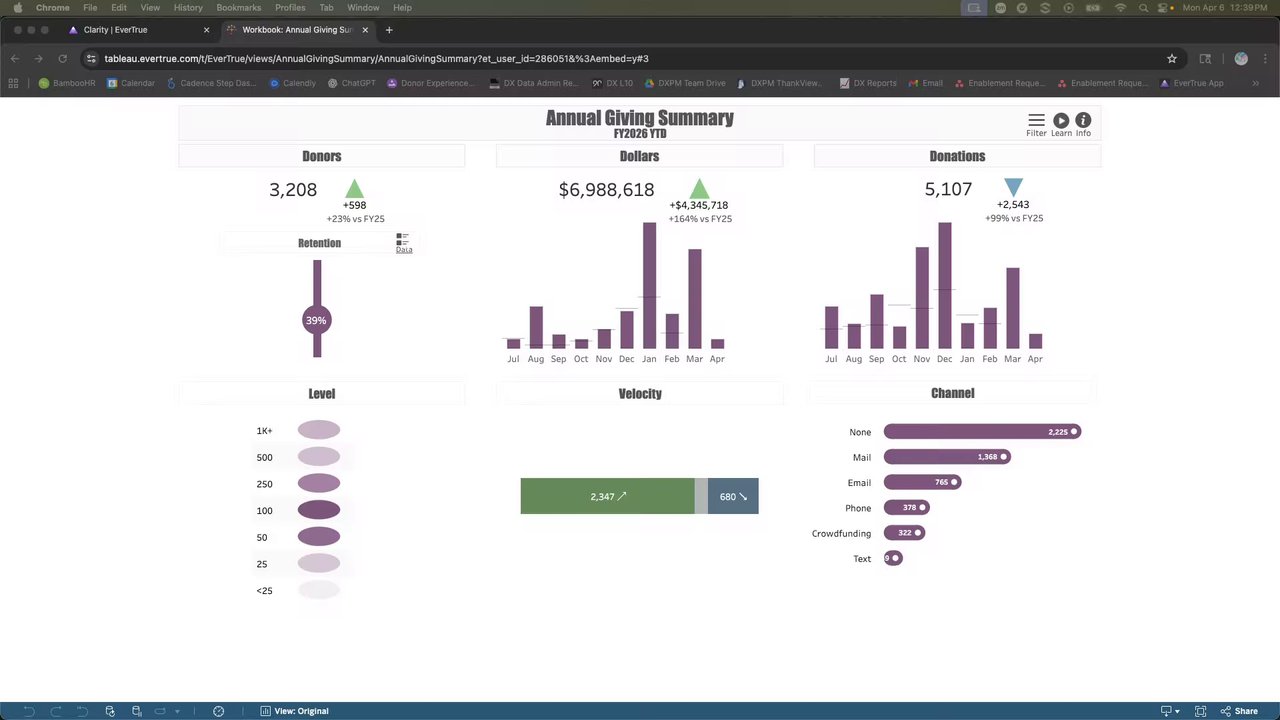The image size is (1280, 720).
Task: Click the green 2,347 velocity segment
Action: pyautogui.click(x=607, y=496)
